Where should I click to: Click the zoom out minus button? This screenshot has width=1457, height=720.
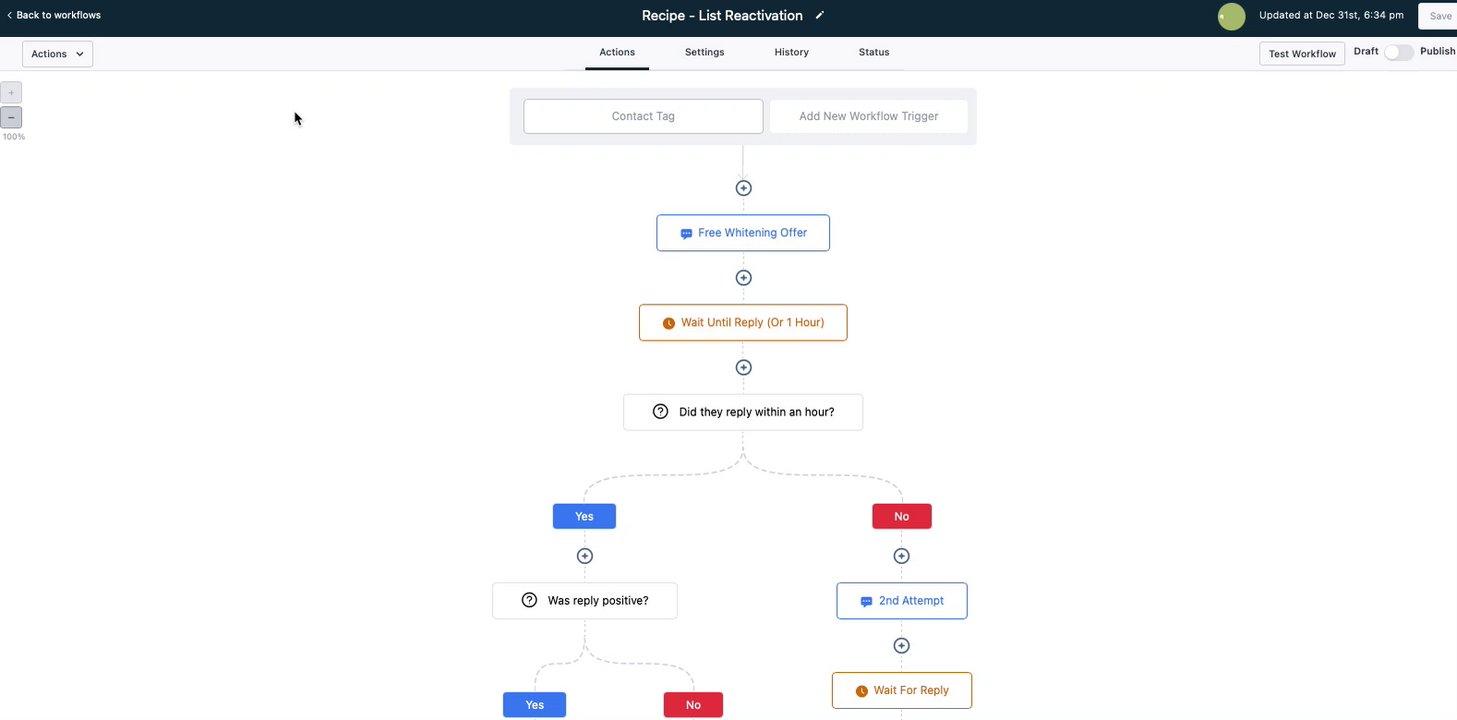click(11, 117)
